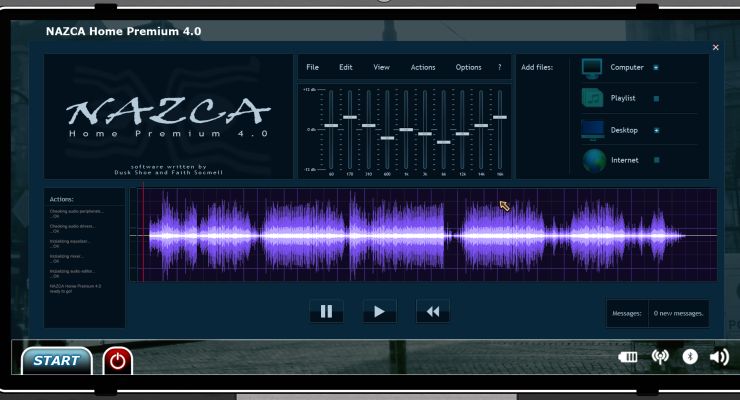The image size is (740, 400).
Task: Click the red power icon
Action: click(x=118, y=361)
